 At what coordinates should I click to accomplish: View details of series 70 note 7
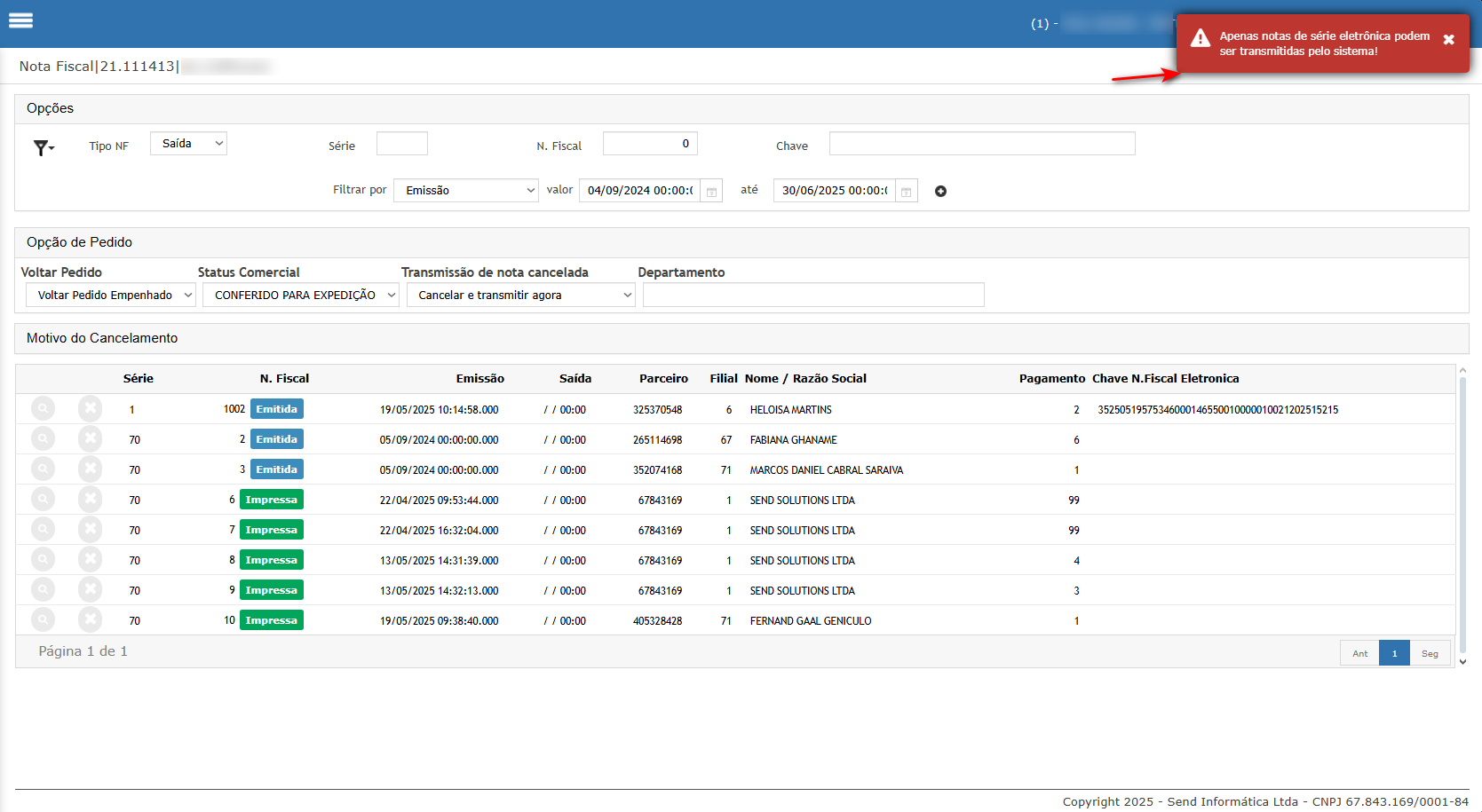point(43,529)
